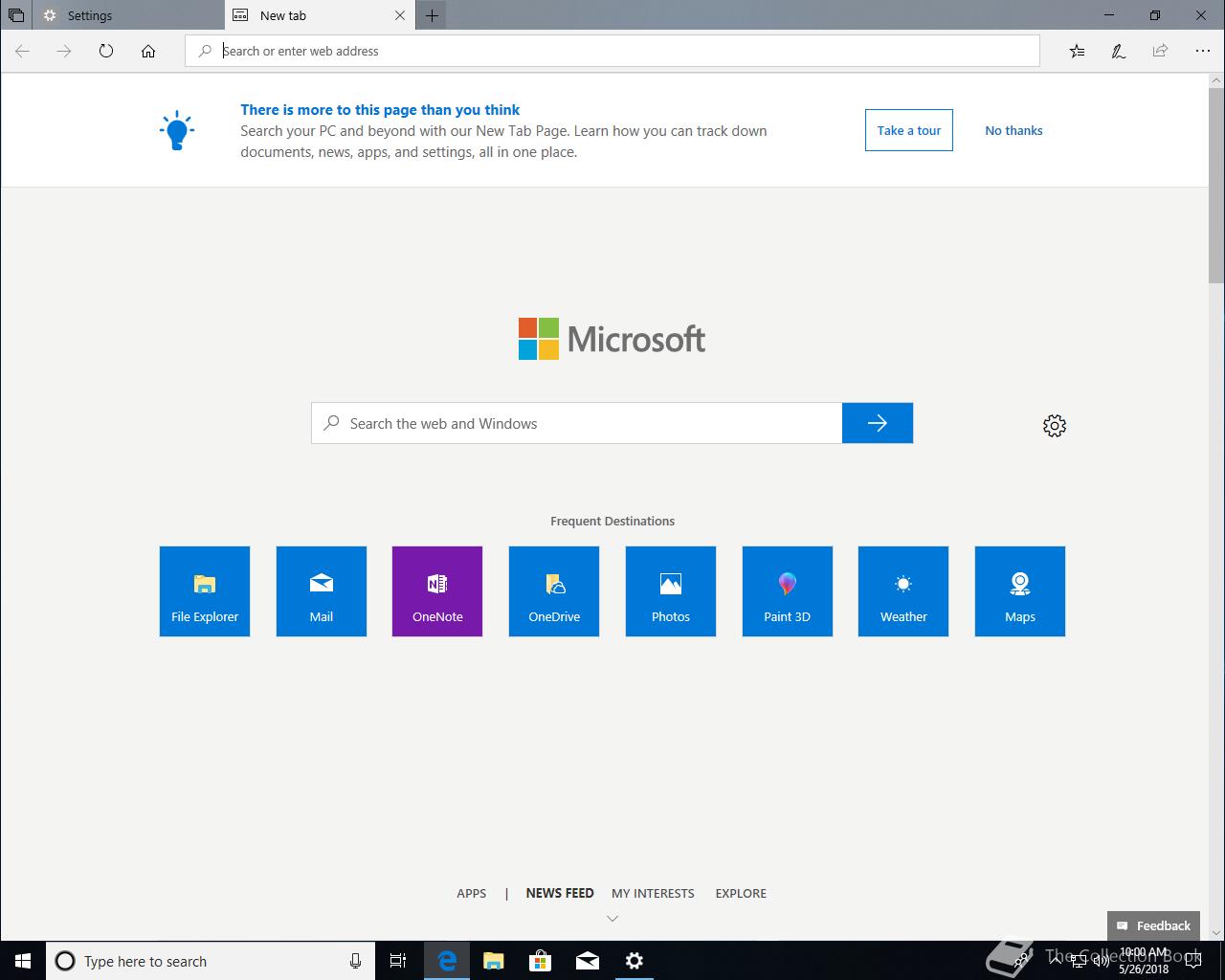The image size is (1225, 980).
Task: Launch the OneNote tile
Action: point(437,591)
